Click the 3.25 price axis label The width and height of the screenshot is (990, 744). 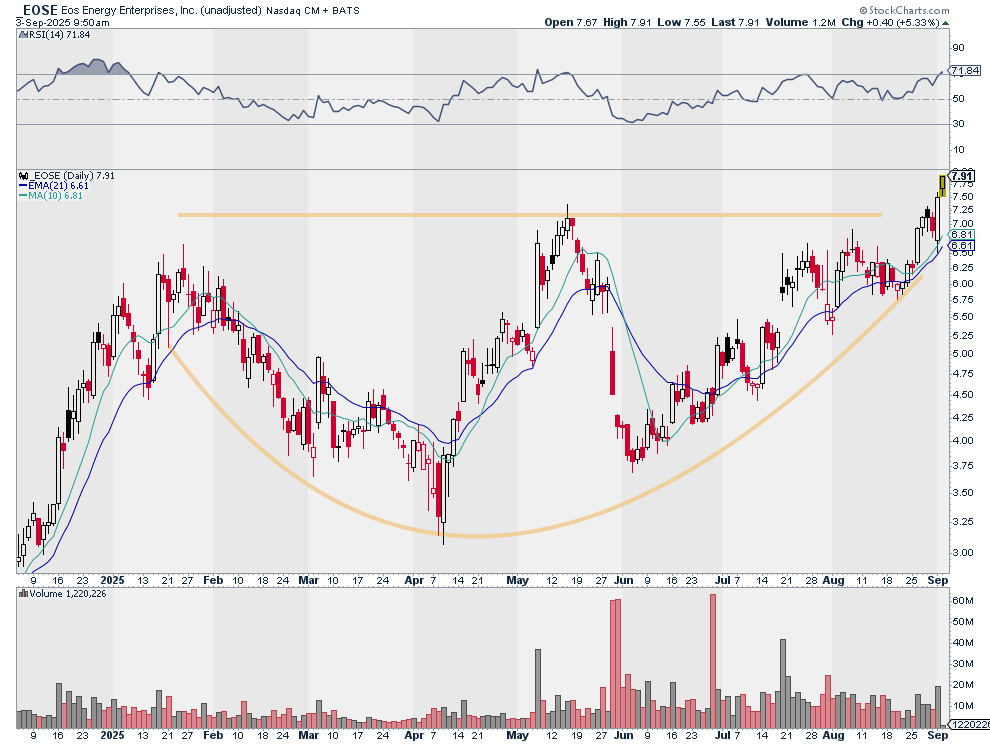(962, 522)
